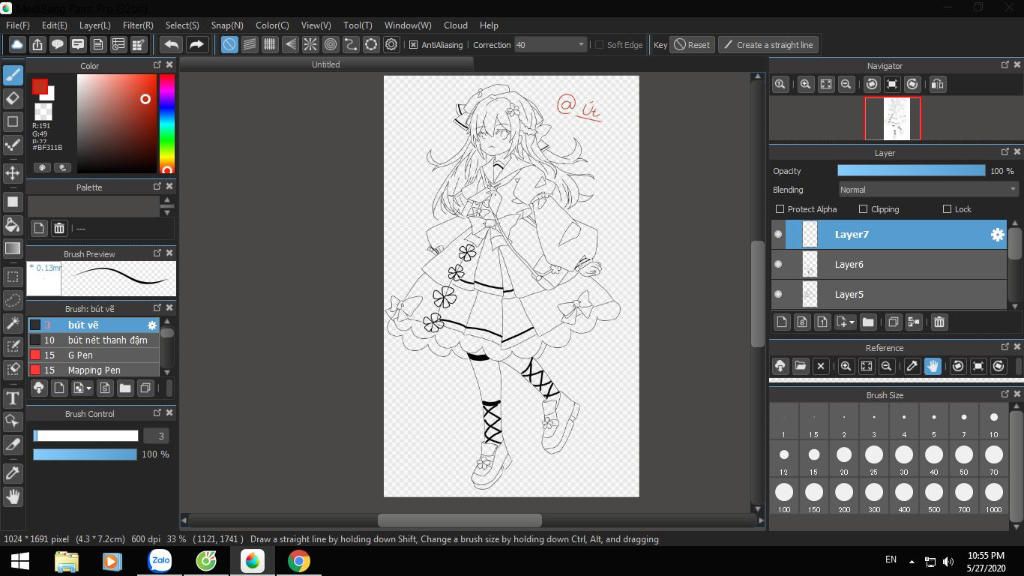
Task: Select the rectangular Select tool
Action: (12, 276)
